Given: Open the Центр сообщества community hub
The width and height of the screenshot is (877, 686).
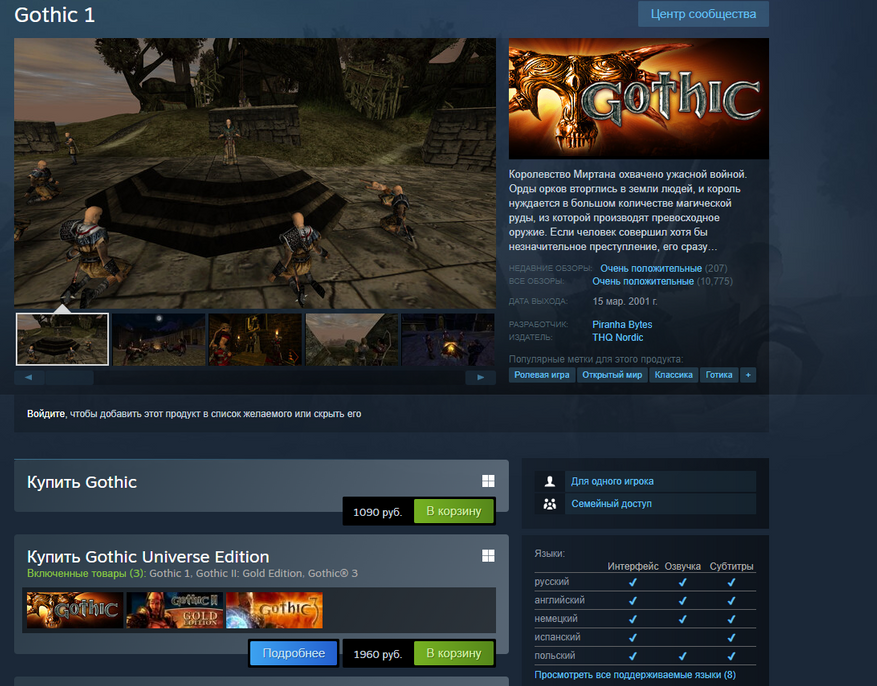Looking at the screenshot, I should (x=703, y=14).
